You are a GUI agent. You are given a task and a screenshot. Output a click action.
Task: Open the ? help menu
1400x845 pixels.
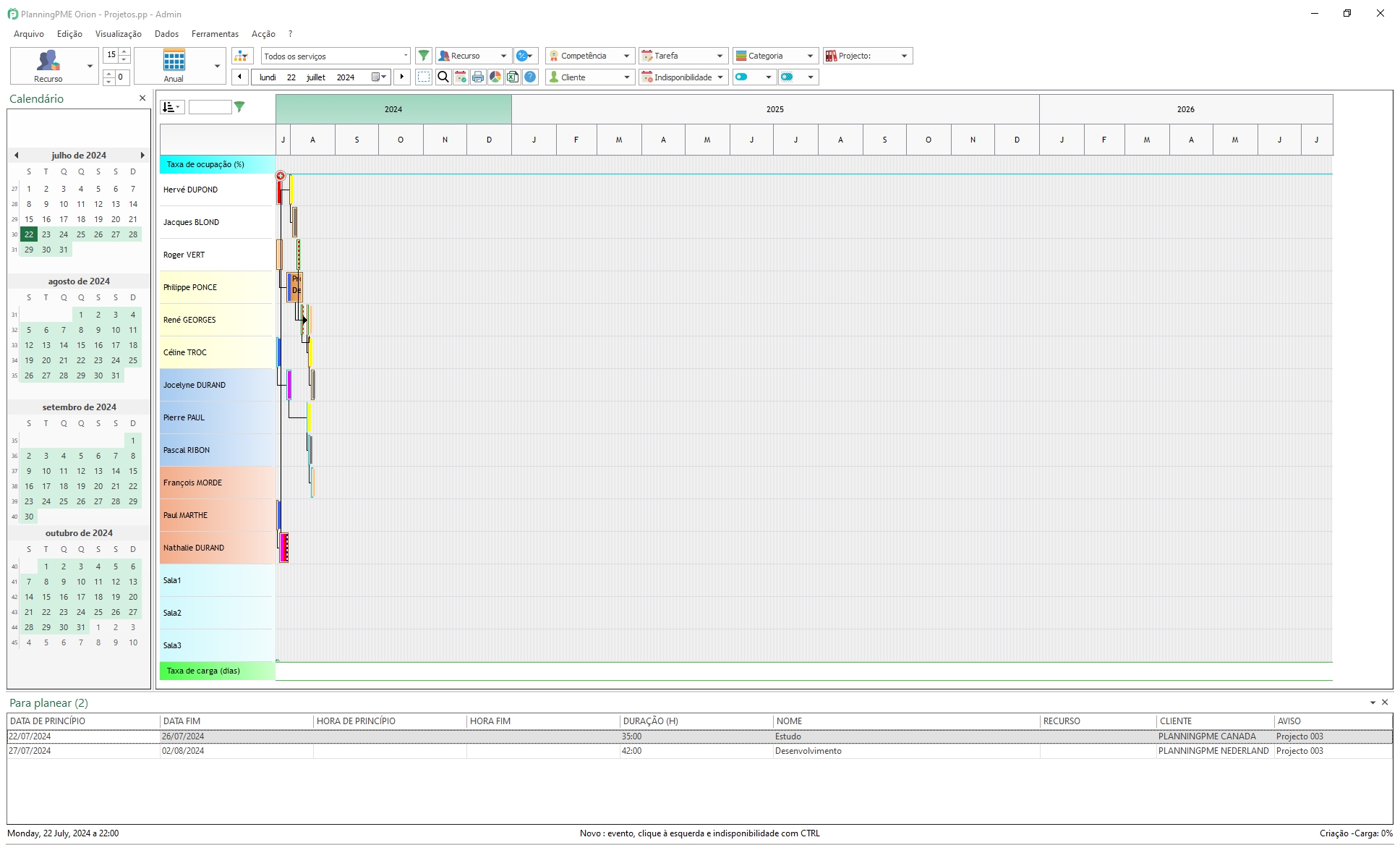[290, 34]
